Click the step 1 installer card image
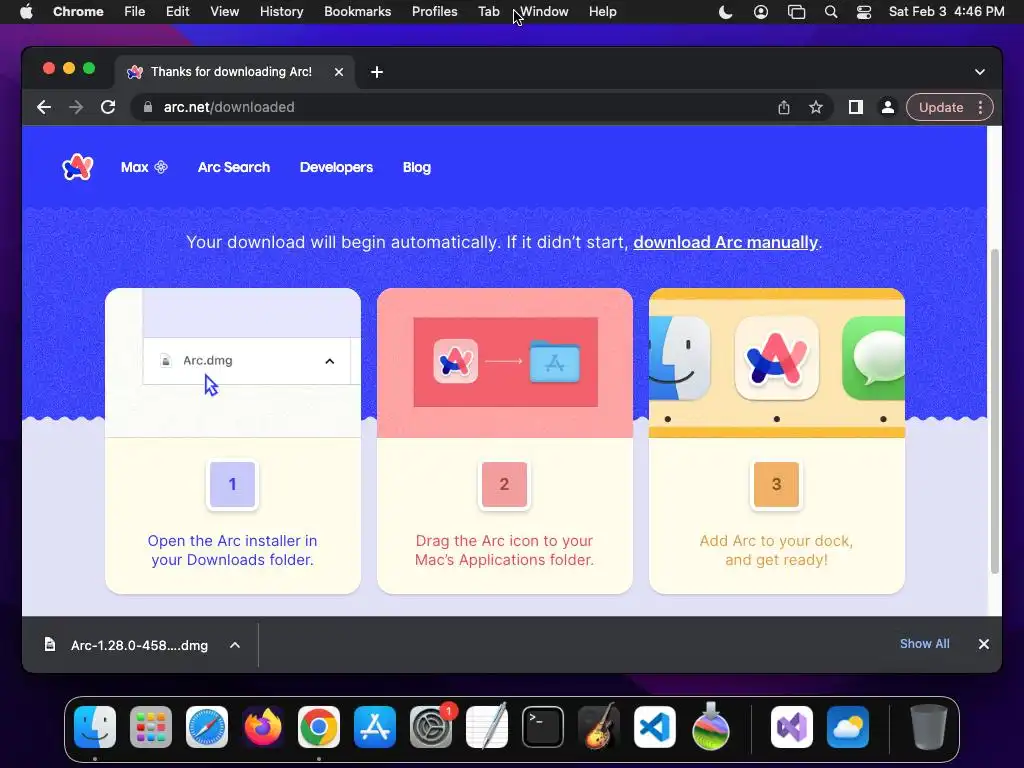 pos(233,362)
